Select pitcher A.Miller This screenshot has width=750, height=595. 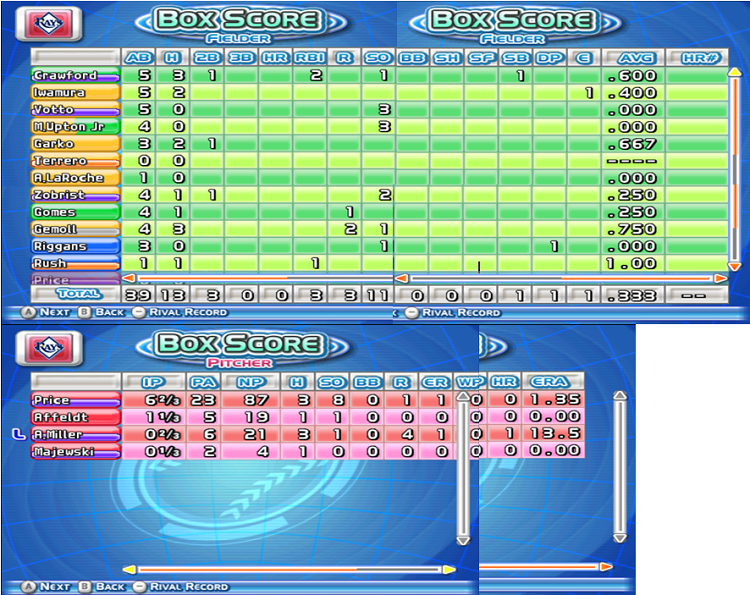(x=75, y=434)
